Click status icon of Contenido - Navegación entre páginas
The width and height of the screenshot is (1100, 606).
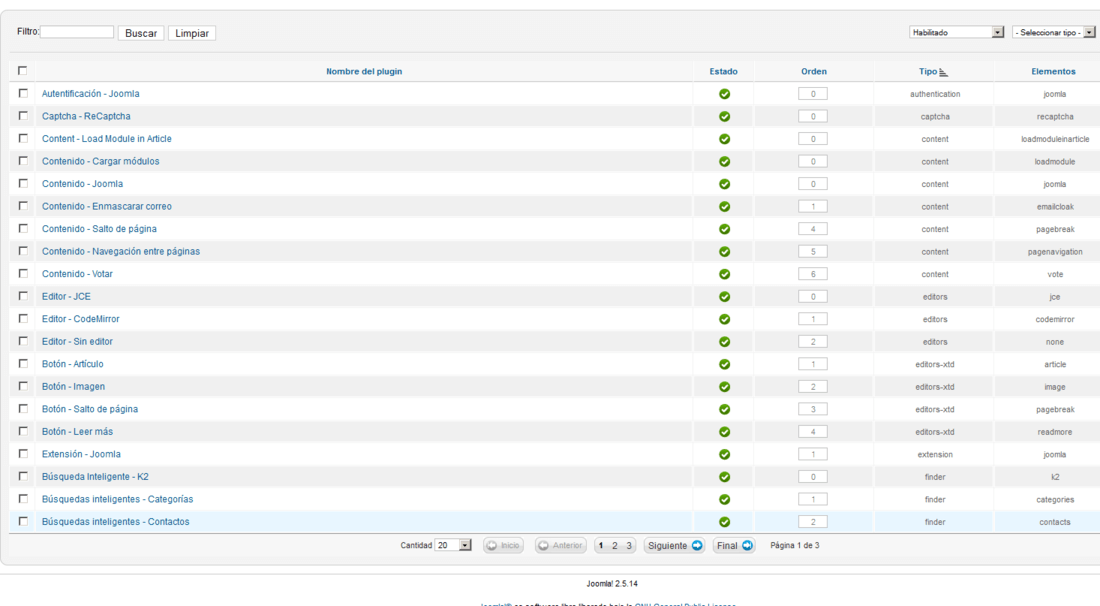[724, 251]
